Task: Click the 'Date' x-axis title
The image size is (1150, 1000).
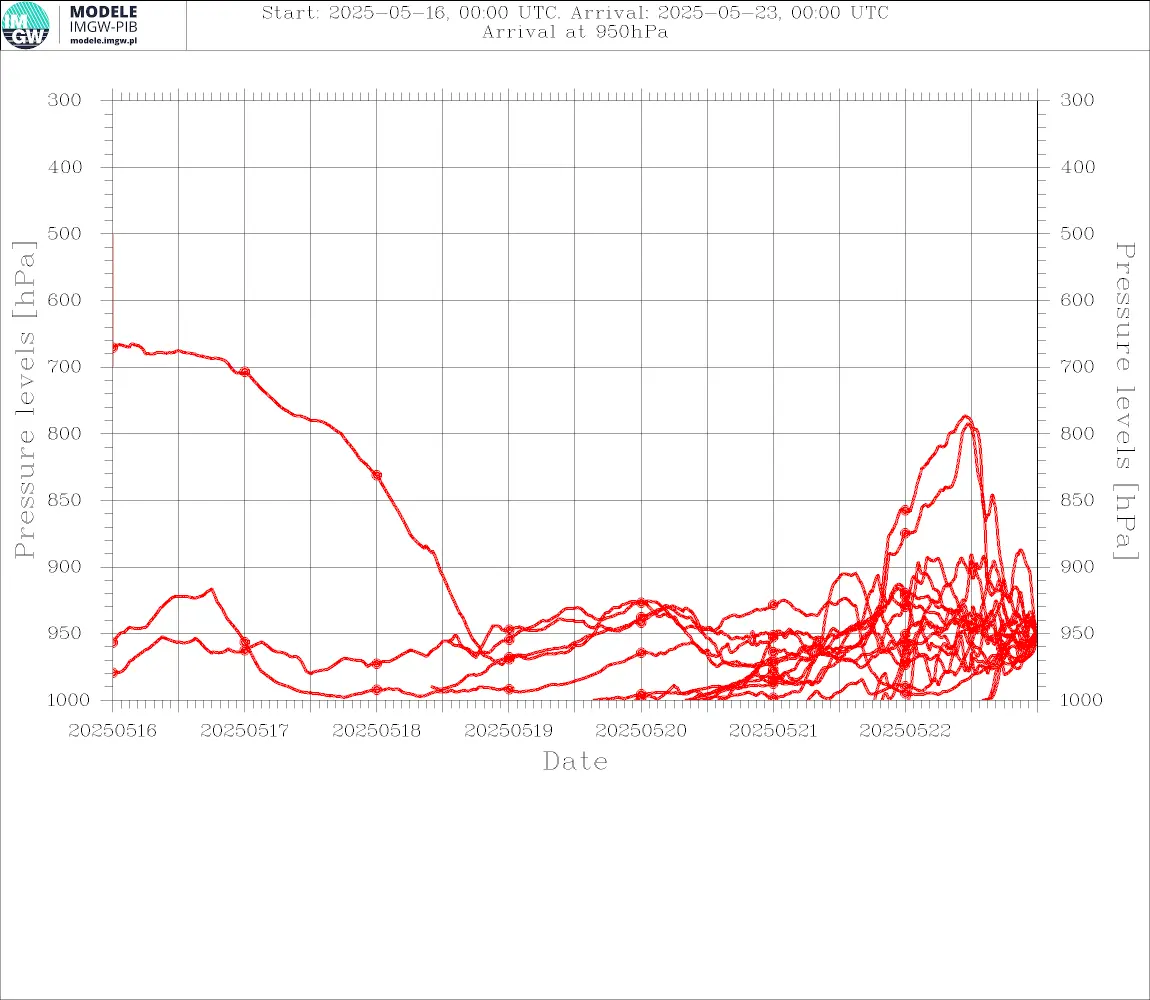Action: point(575,762)
